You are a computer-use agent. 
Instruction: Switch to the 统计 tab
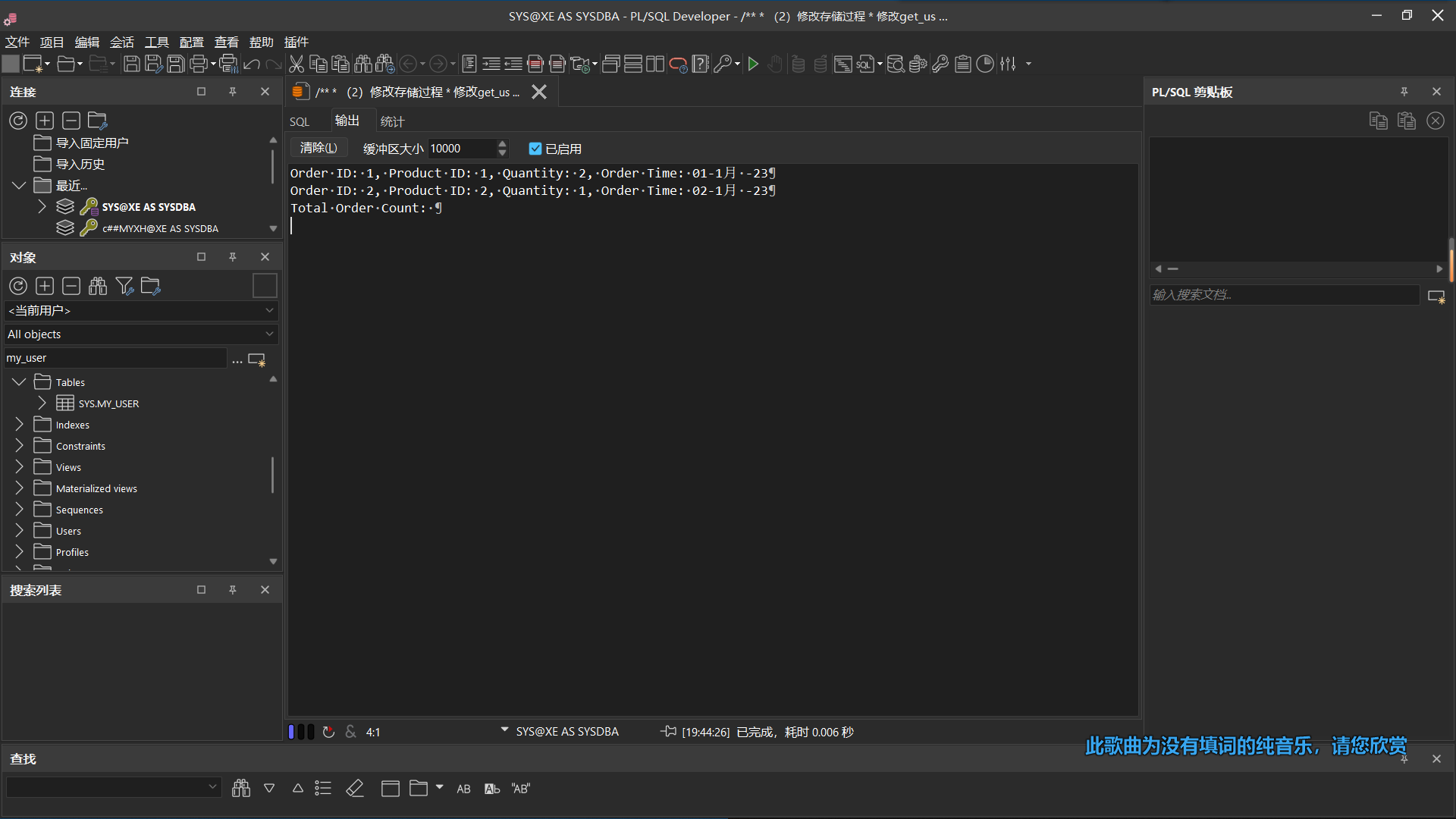pyautogui.click(x=392, y=121)
